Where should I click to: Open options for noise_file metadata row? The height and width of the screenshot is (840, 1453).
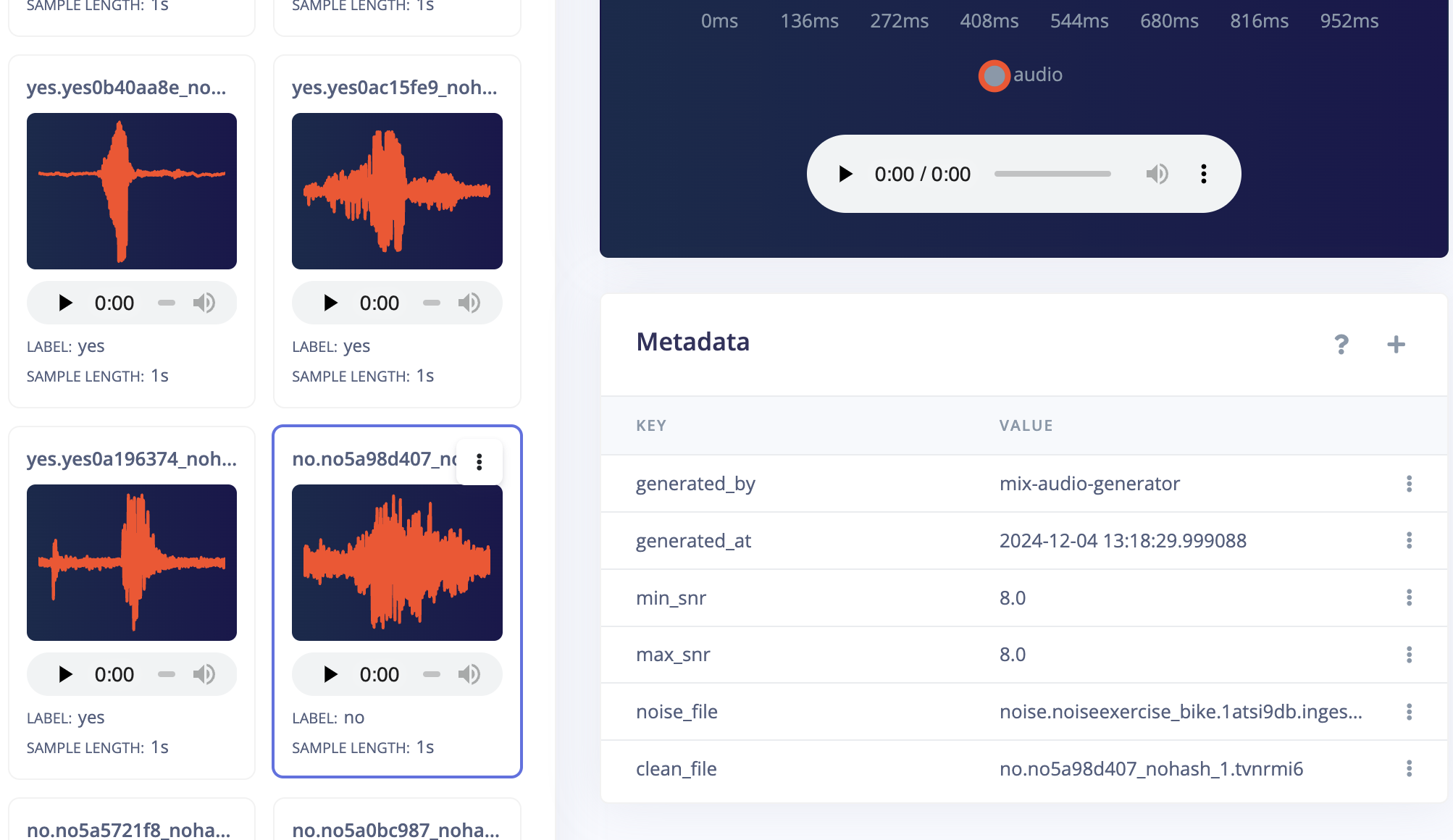click(x=1409, y=712)
